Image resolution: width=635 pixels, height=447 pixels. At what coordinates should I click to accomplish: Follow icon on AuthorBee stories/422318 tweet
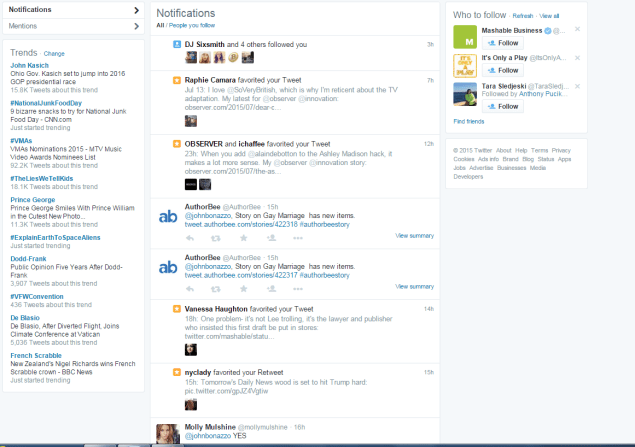[x=271, y=238]
